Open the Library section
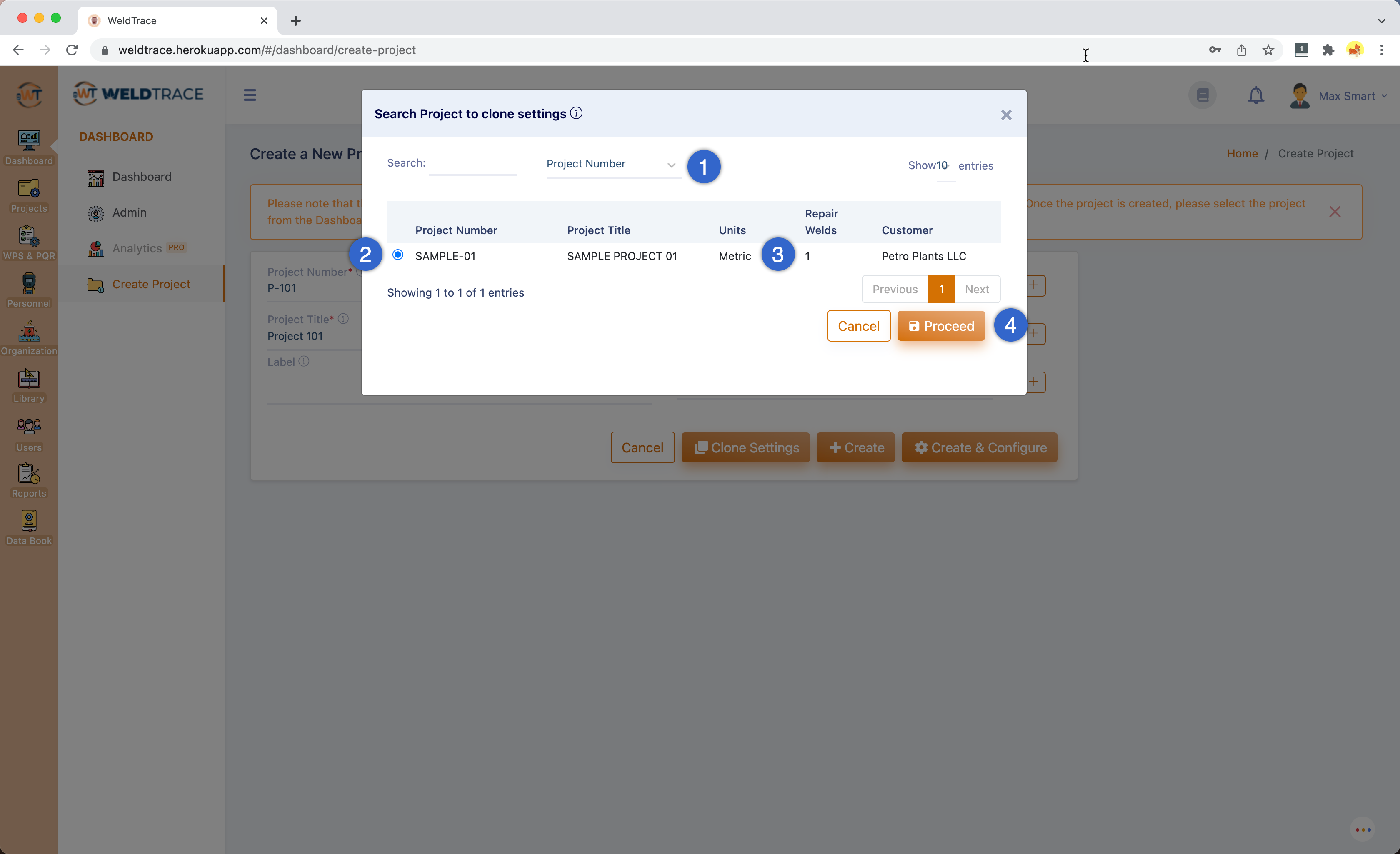The height and width of the screenshot is (854, 1400). [x=28, y=385]
